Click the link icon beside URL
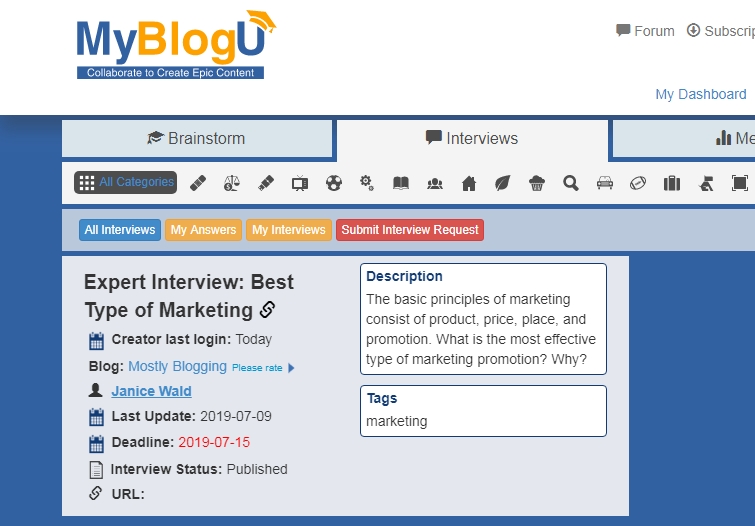This screenshot has width=755, height=526. pyautogui.click(x=95, y=493)
